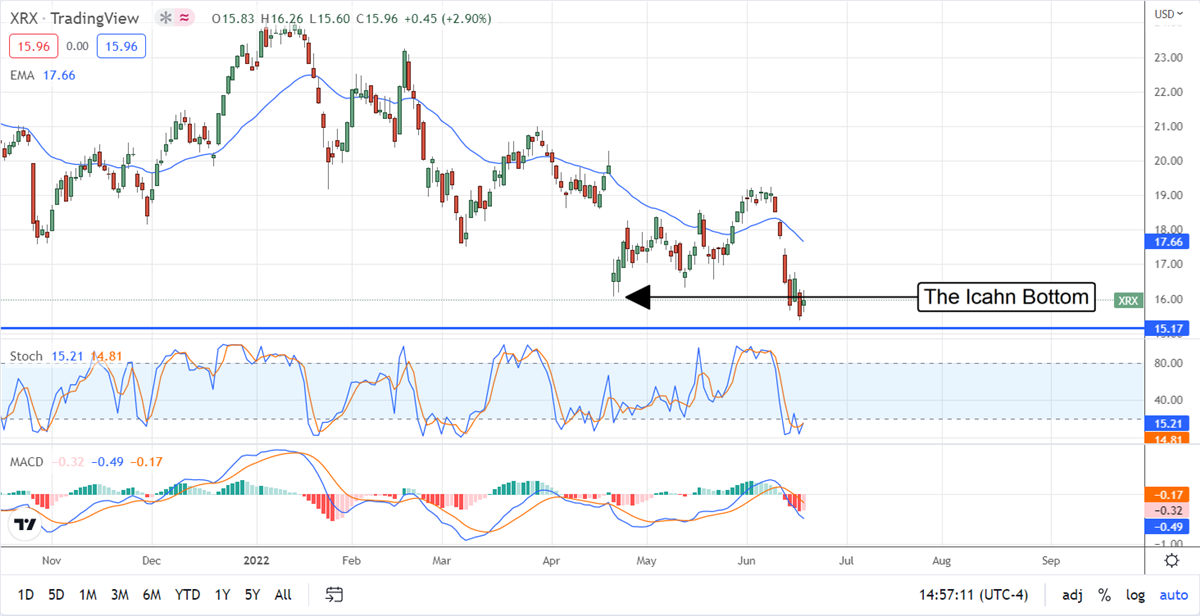Click the blue 17.66 label on price axis

[1167, 241]
